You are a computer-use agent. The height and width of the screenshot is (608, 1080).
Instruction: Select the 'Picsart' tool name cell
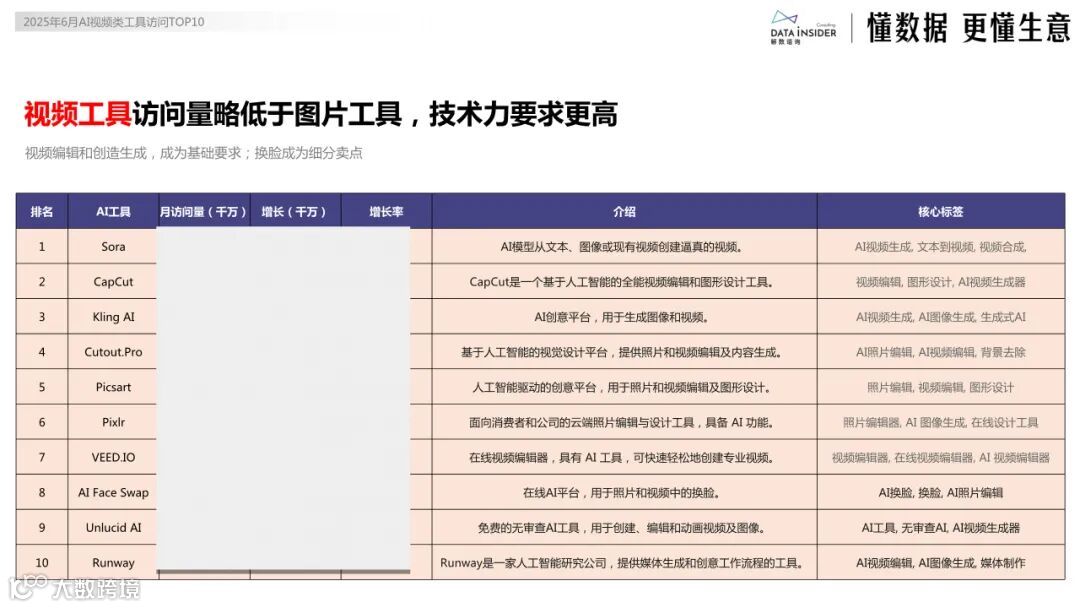click(x=113, y=387)
